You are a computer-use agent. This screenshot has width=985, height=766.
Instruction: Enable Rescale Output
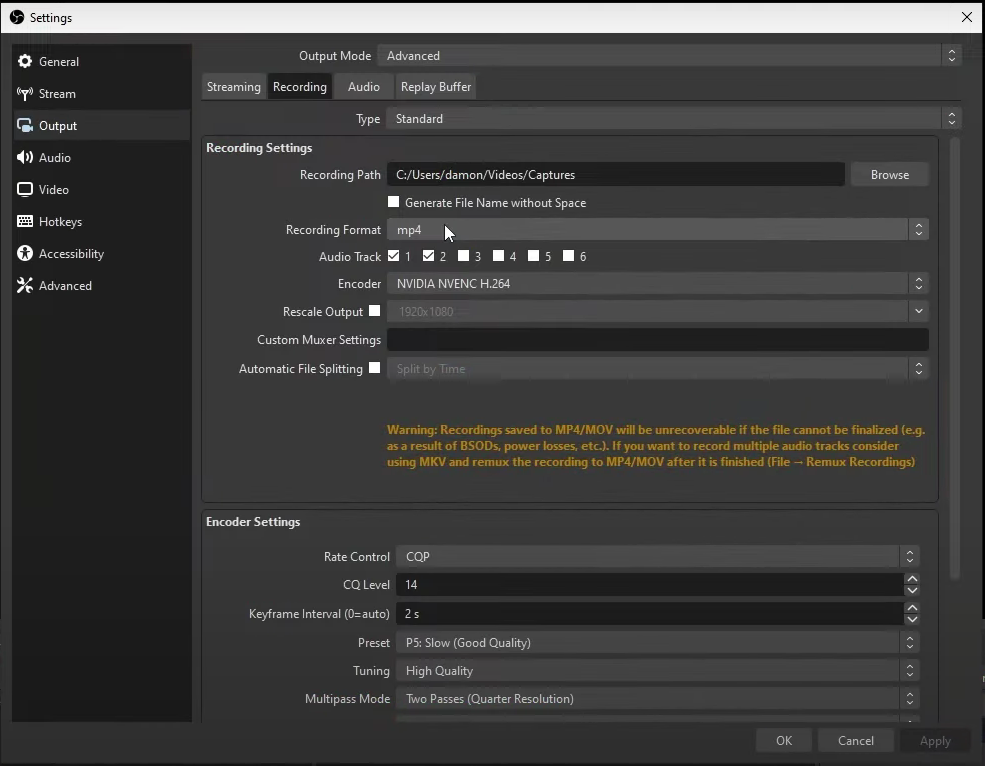(x=374, y=311)
